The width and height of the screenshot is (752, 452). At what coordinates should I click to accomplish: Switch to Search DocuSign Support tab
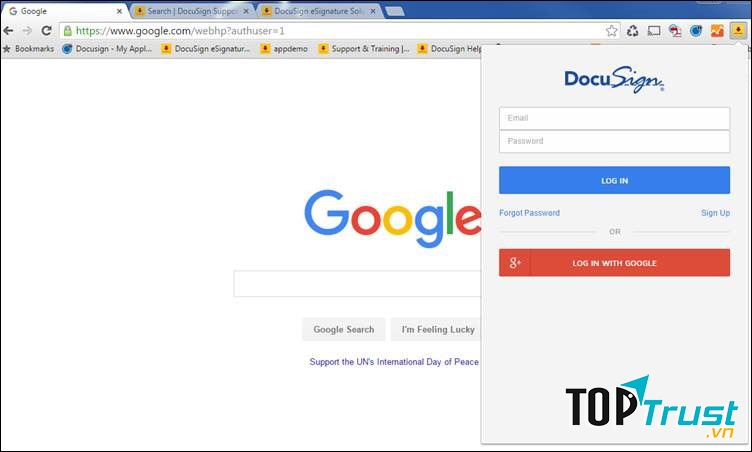tap(192, 11)
